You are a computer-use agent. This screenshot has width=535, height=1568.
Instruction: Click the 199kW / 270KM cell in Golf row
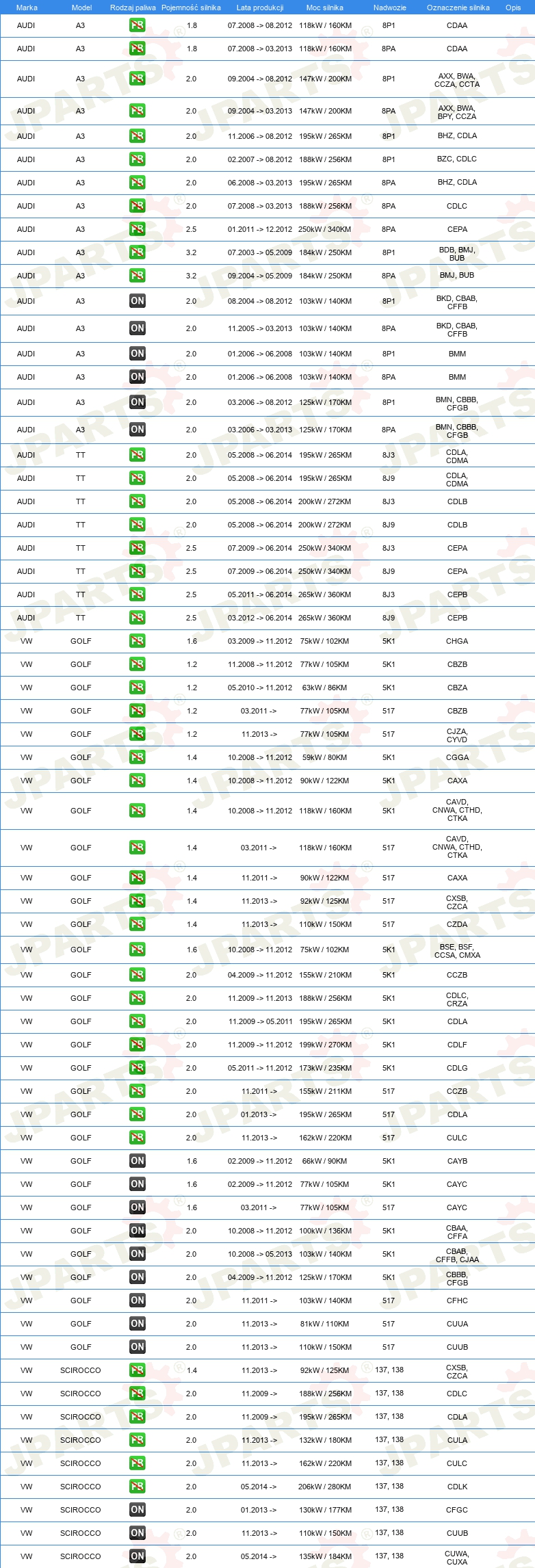coord(325,1045)
